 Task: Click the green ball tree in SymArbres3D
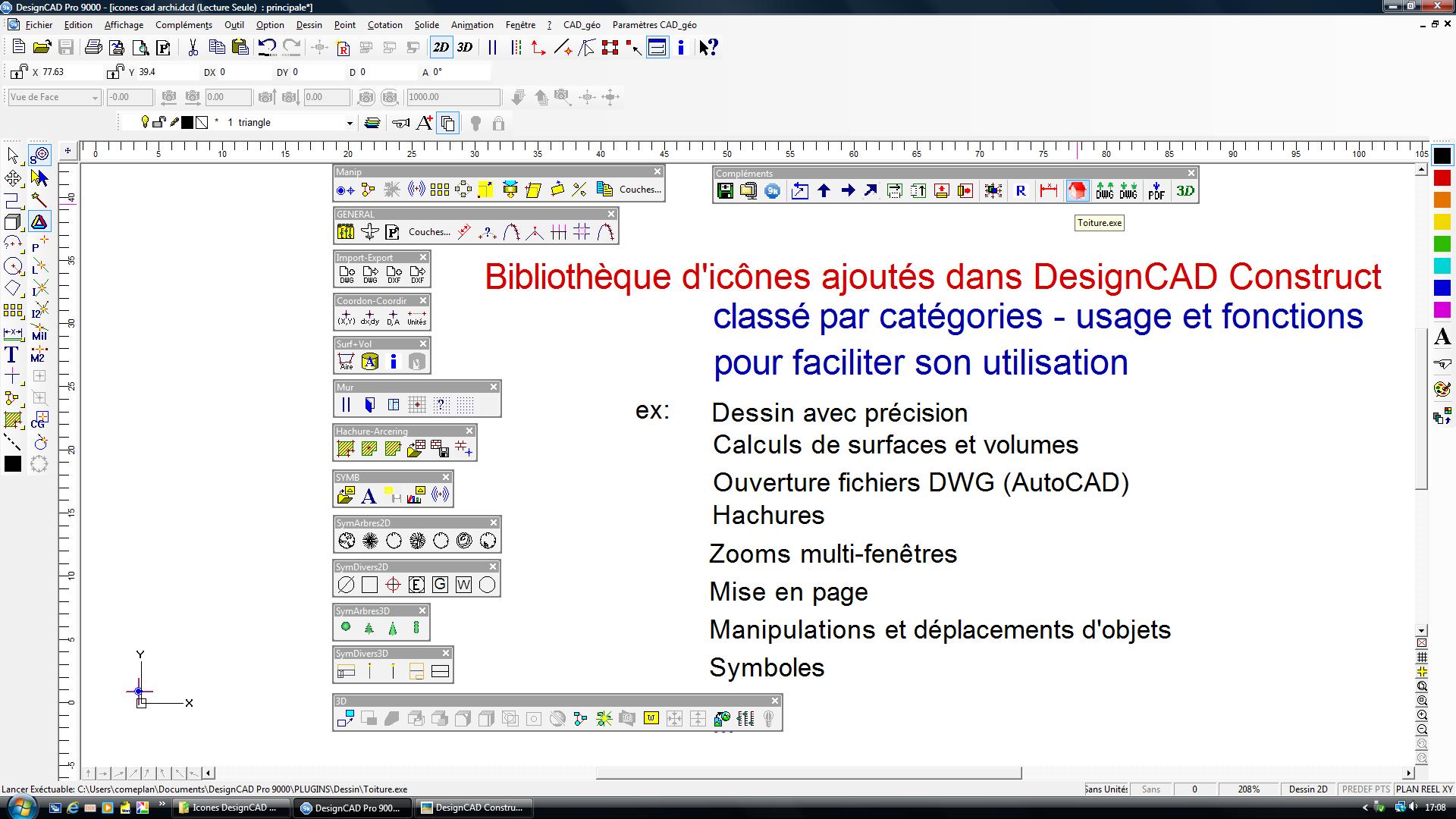point(346,627)
